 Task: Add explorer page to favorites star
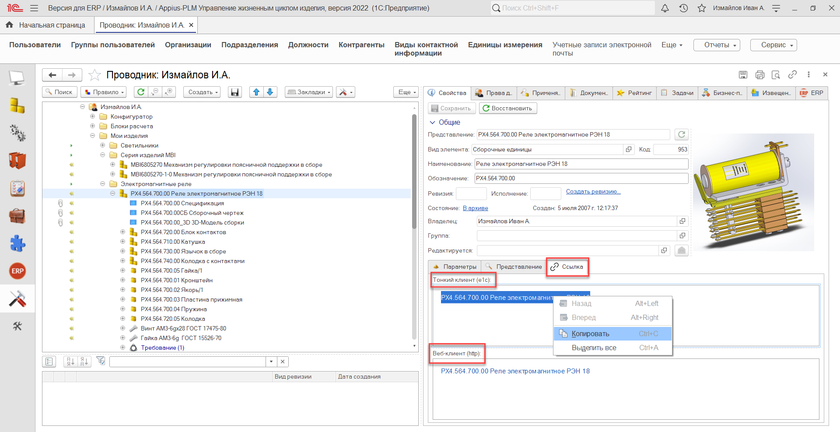pos(95,75)
